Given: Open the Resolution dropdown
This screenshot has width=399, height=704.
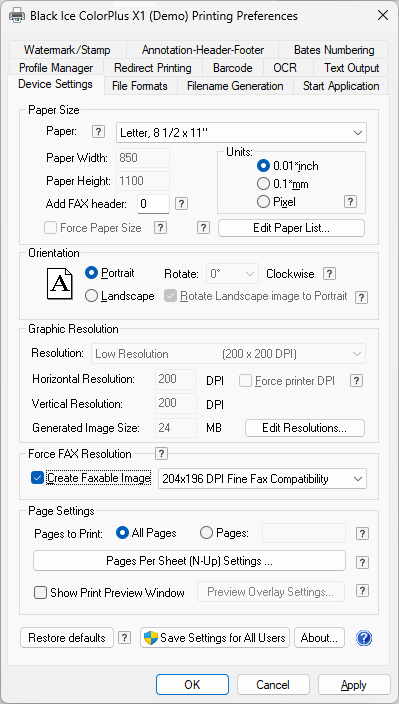Looking at the screenshot, I should (x=228, y=354).
